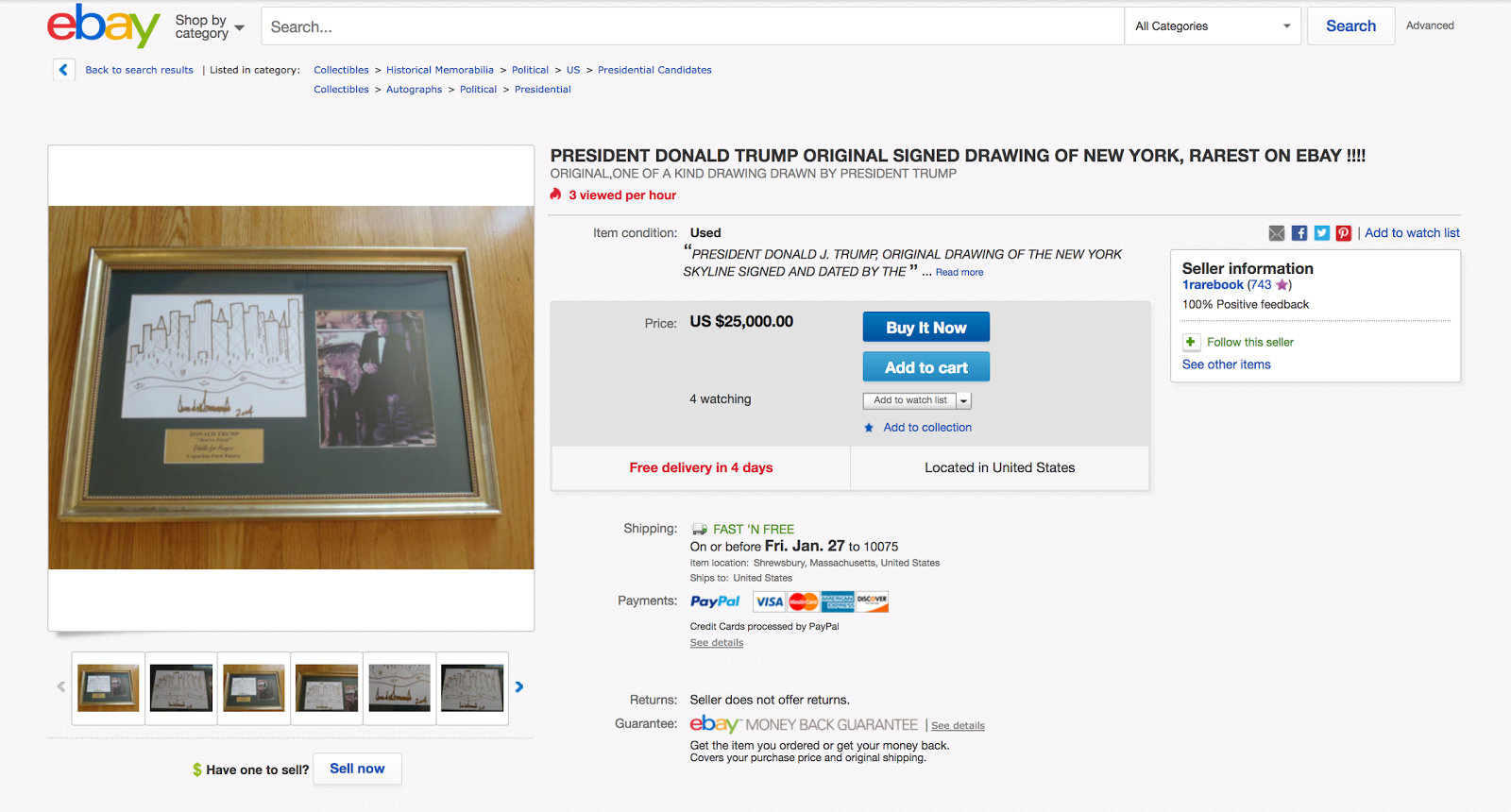Pin item with Pinterest icon
The height and width of the screenshot is (812, 1511).
[x=1344, y=233]
